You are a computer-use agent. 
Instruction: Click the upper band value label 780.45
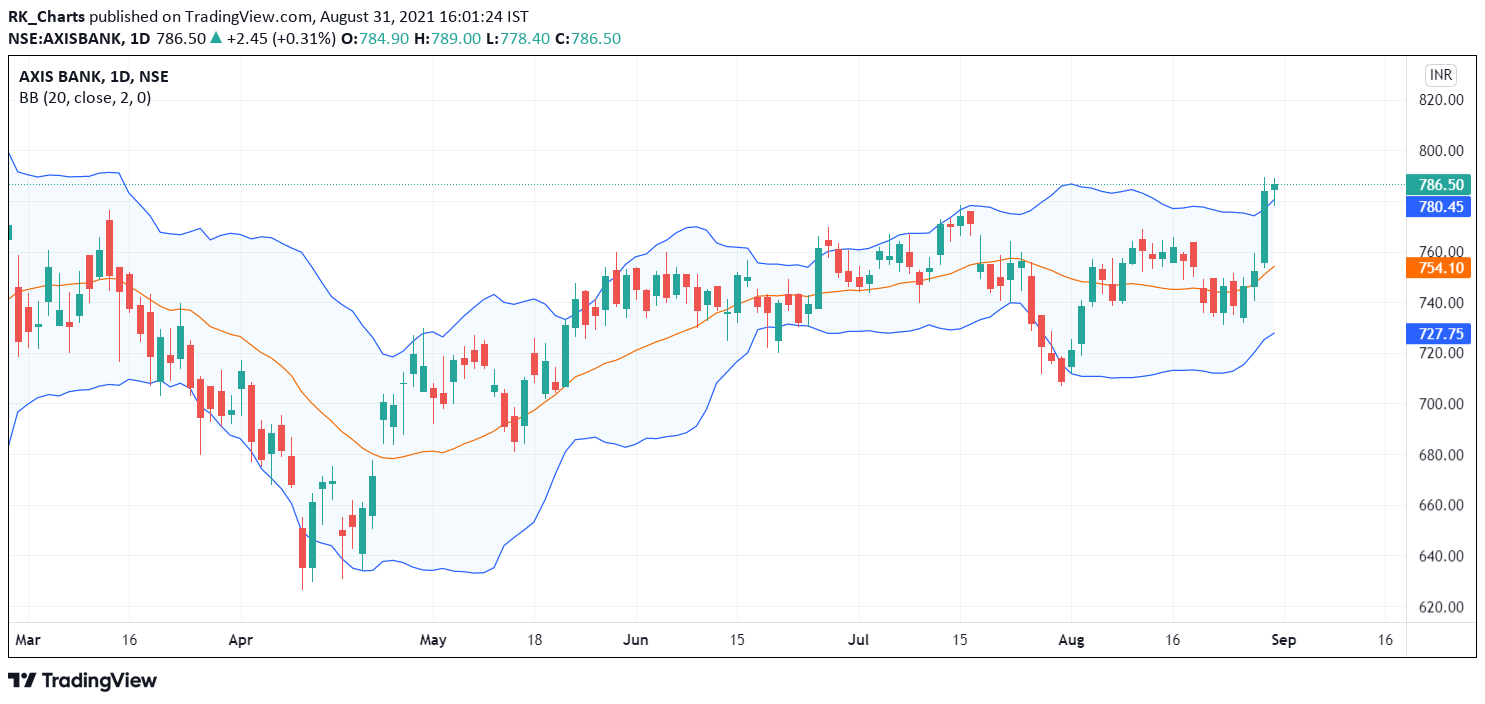(x=1441, y=208)
